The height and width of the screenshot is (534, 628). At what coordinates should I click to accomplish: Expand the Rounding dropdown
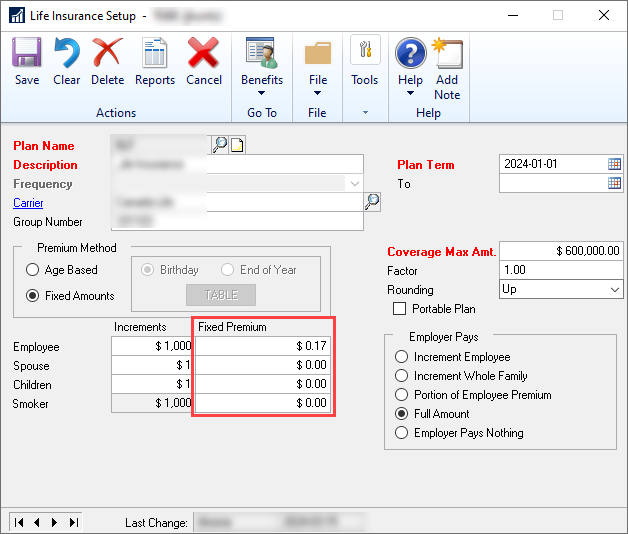coord(614,290)
